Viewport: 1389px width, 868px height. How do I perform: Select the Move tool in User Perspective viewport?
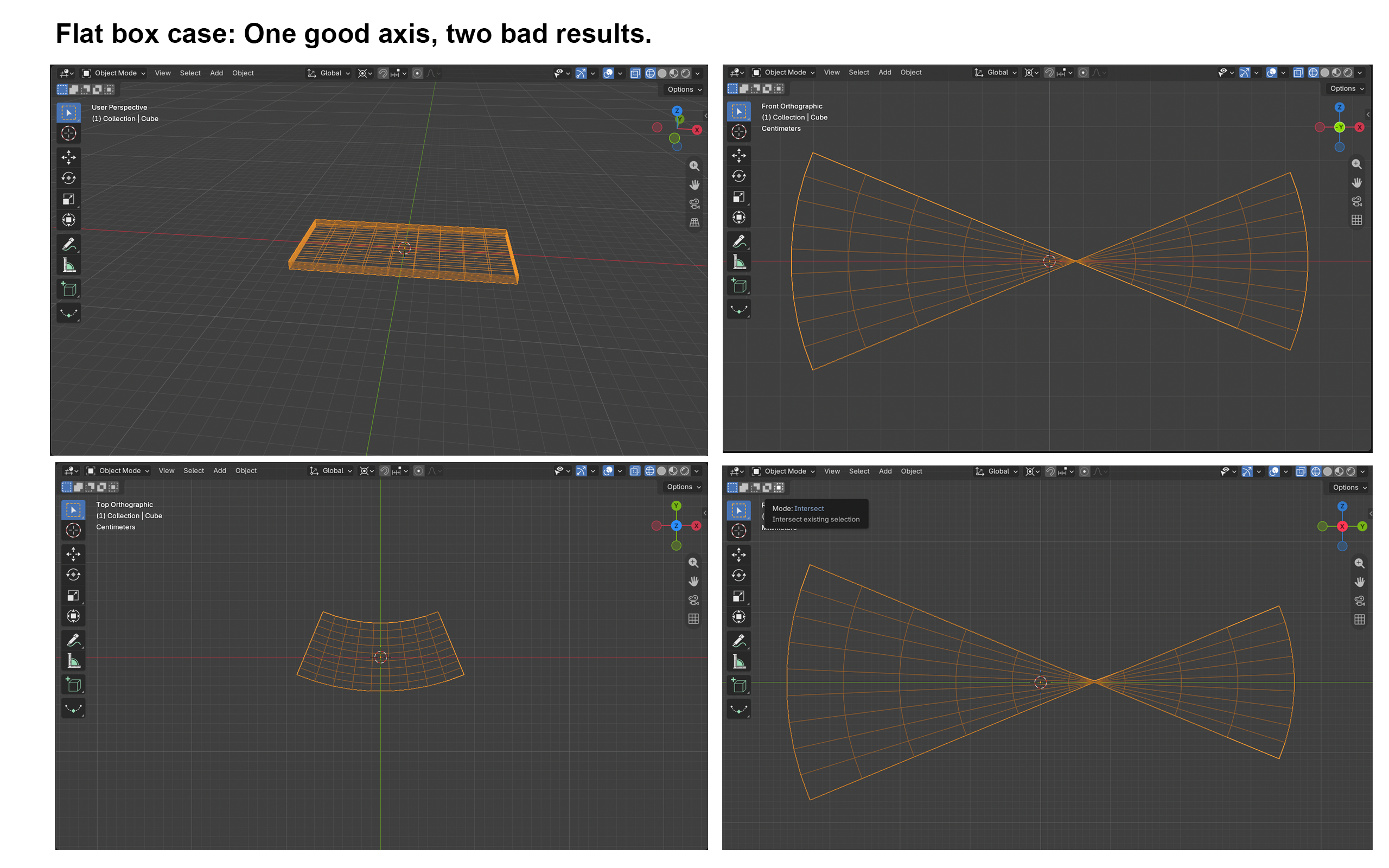[69, 157]
